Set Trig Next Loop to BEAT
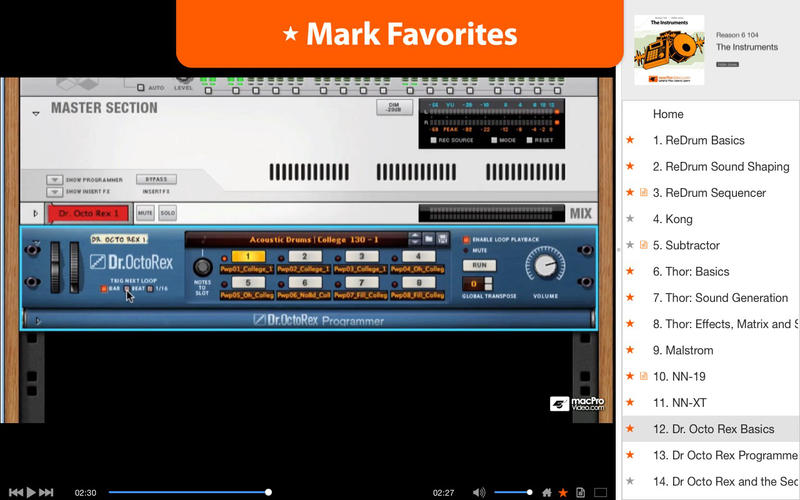The width and height of the screenshot is (800, 500). [127, 289]
